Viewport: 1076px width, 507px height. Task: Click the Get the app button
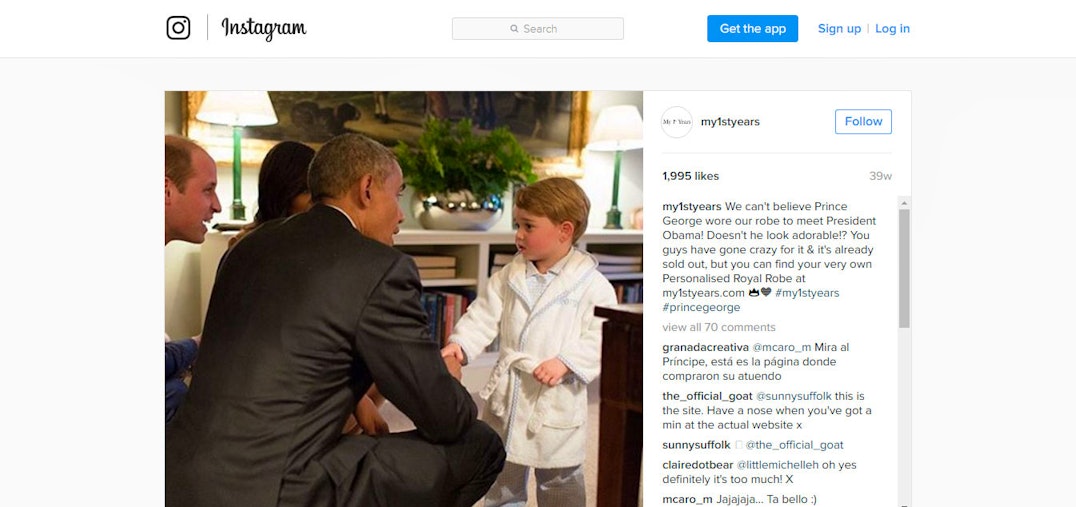point(753,29)
